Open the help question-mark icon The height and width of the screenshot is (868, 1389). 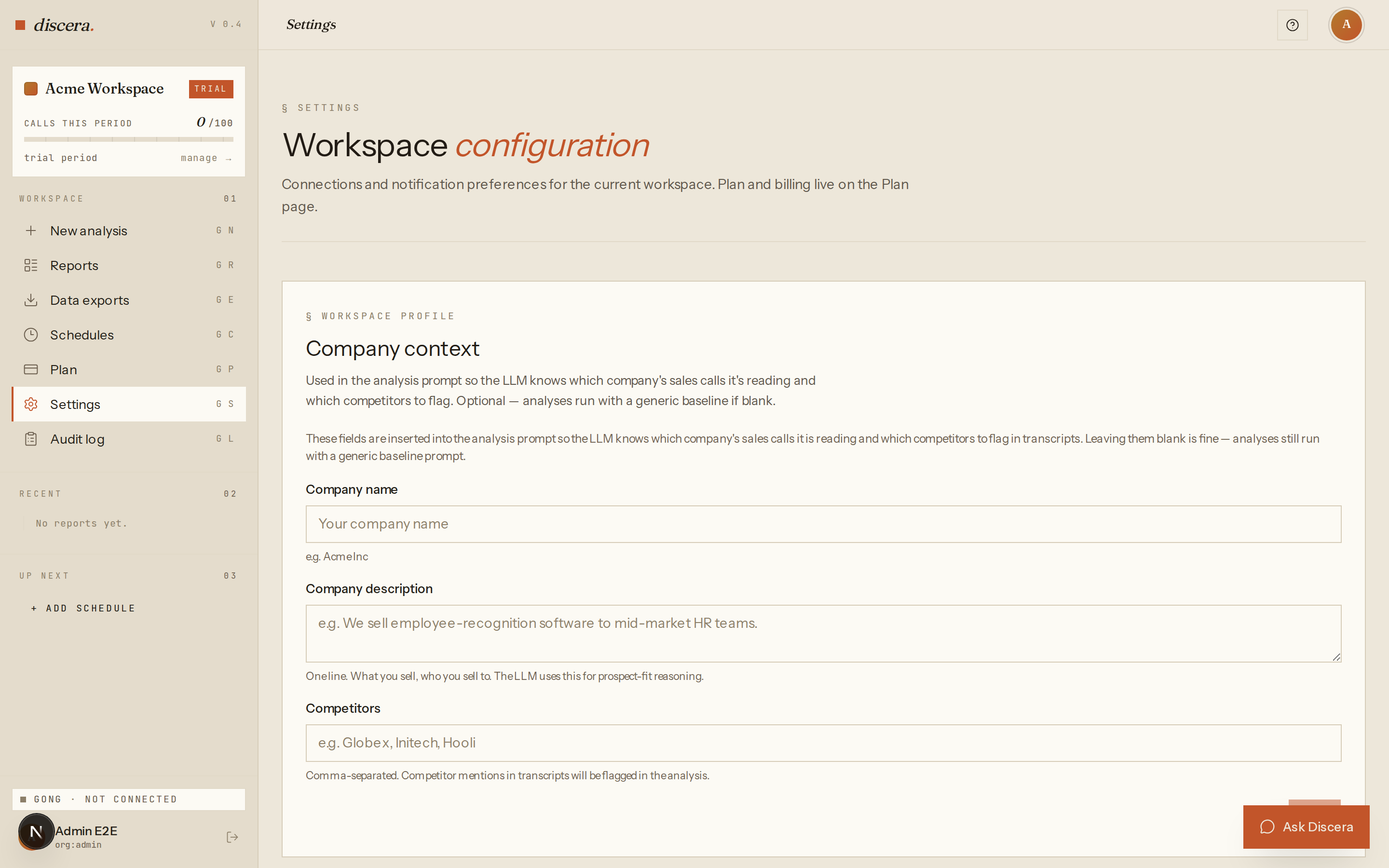tap(1292, 25)
